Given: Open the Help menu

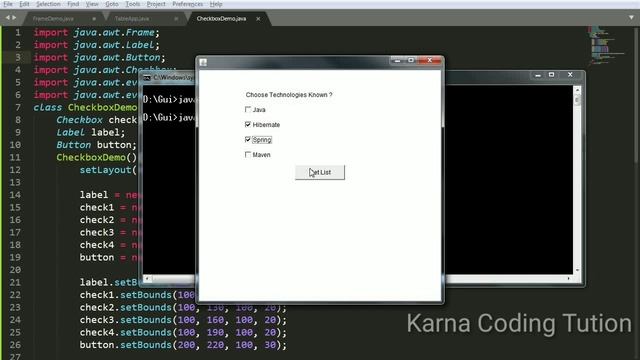Looking at the screenshot, I should point(216,4).
